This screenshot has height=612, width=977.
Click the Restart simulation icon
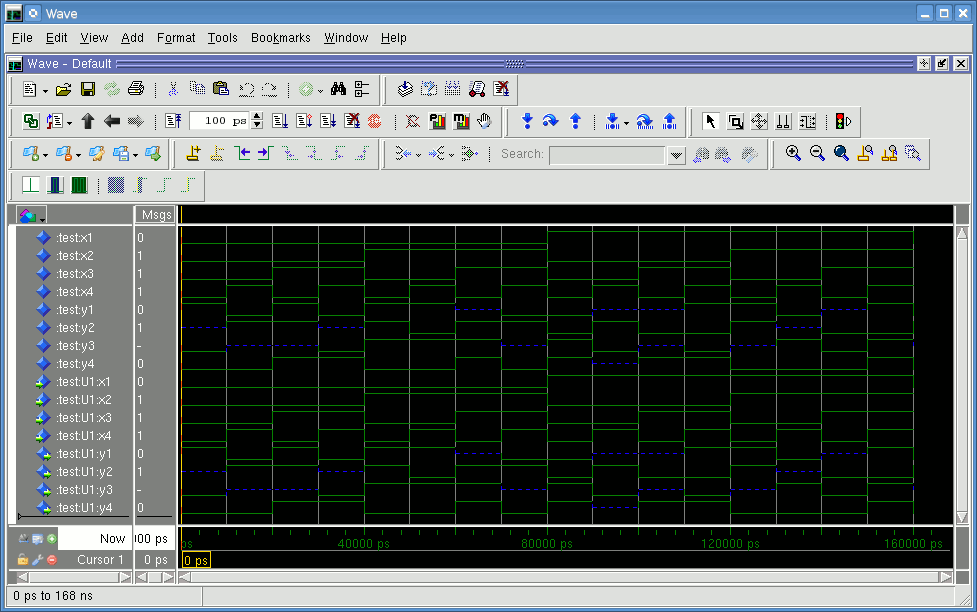pyautogui.click(x=174, y=121)
